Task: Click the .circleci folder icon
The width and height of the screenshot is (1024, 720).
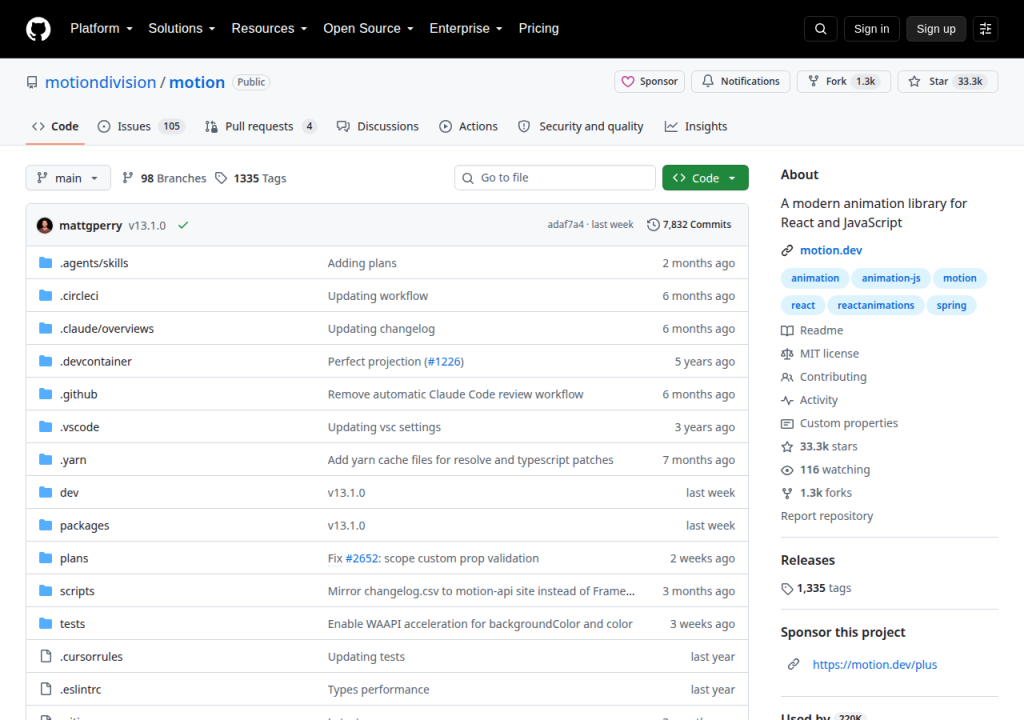Action: pyautogui.click(x=45, y=295)
